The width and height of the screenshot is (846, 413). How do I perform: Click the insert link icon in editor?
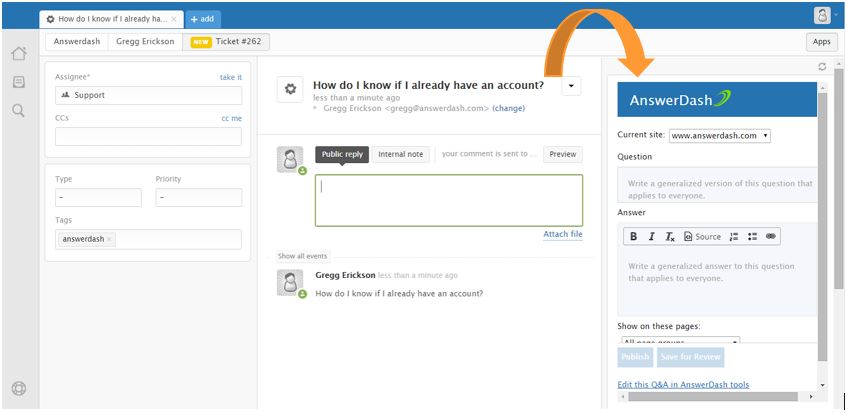coord(770,236)
